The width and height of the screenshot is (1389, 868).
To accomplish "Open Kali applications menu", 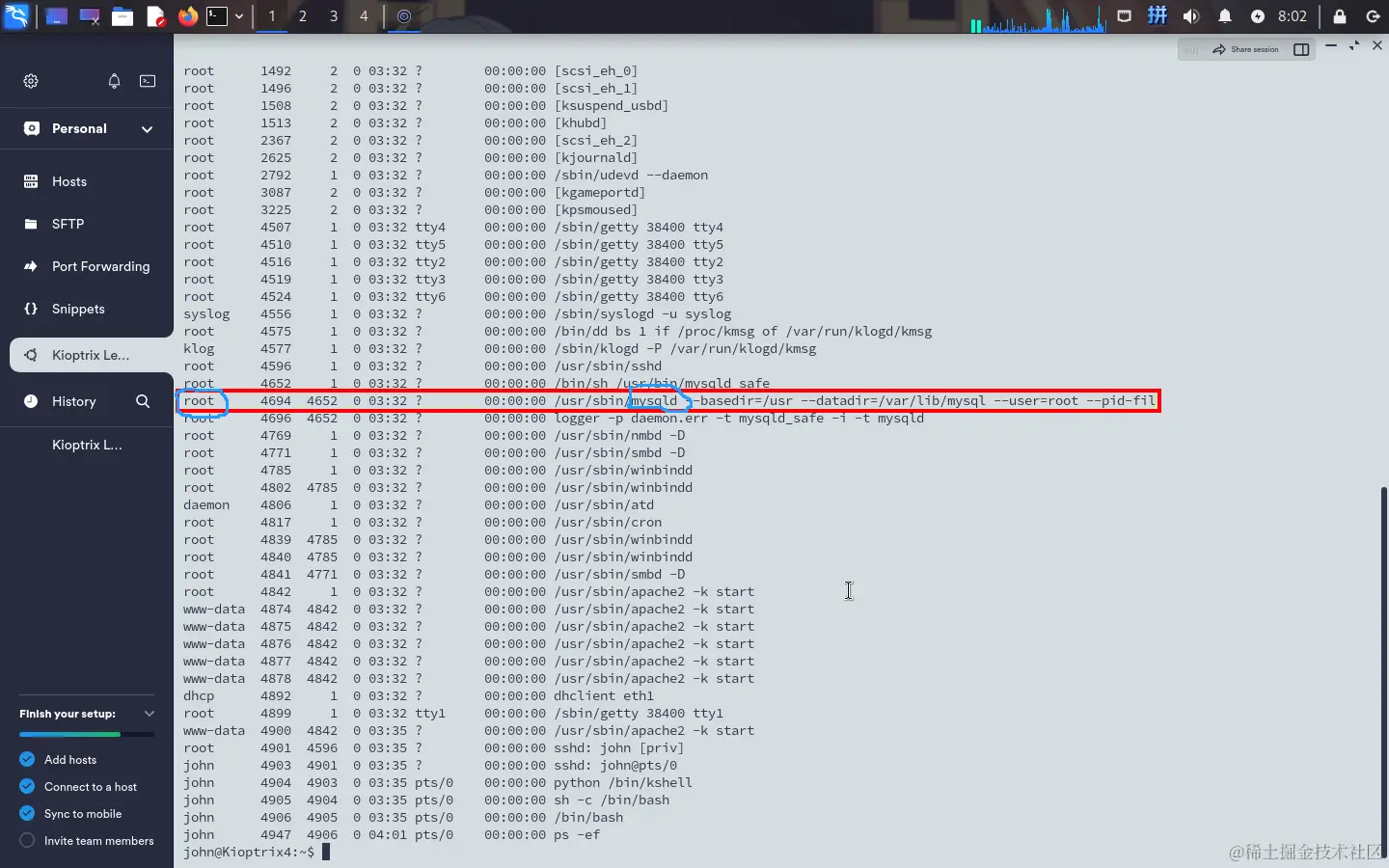I will 16,16.
